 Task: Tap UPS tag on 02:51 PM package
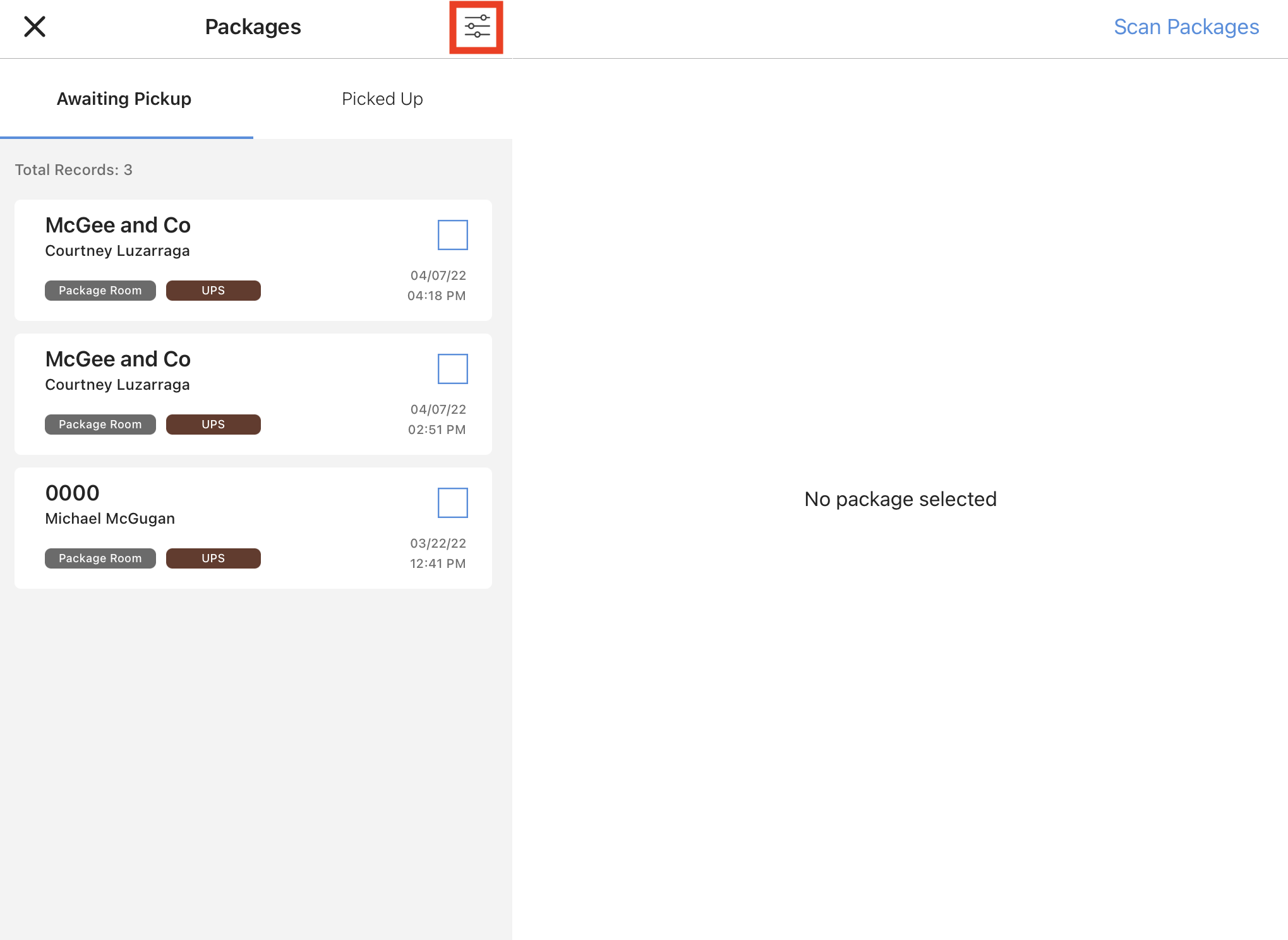213,425
